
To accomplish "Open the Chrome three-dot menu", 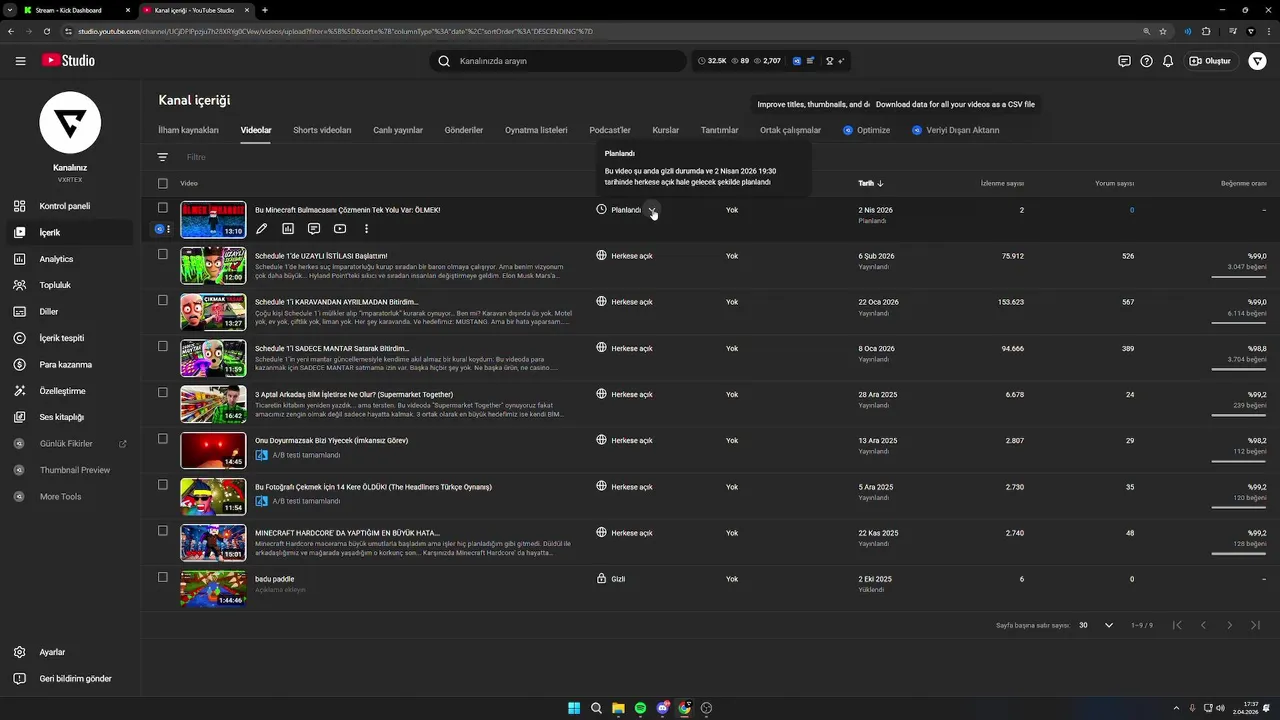I will 1268,31.
